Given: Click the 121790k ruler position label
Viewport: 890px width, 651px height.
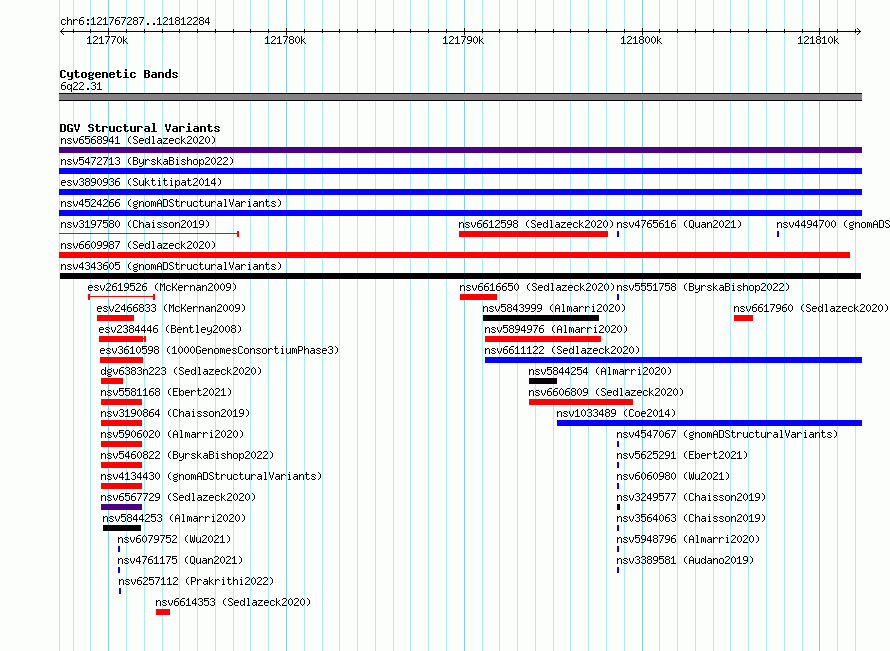Looking at the screenshot, I should coord(463,40).
